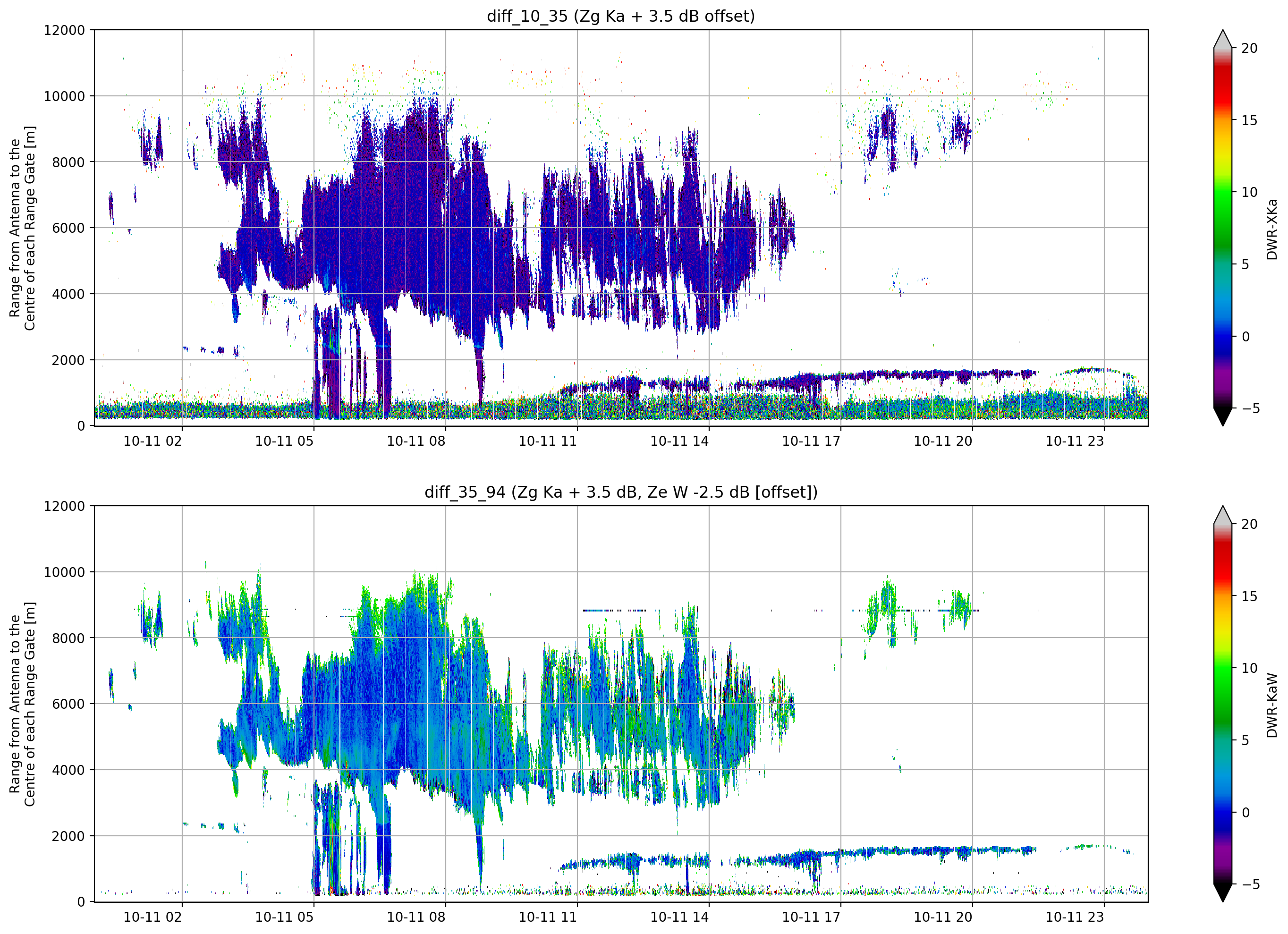The image size is (1288, 934).
Task: Click top plot x-axis label 10-11 08
Action: [416, 441]
